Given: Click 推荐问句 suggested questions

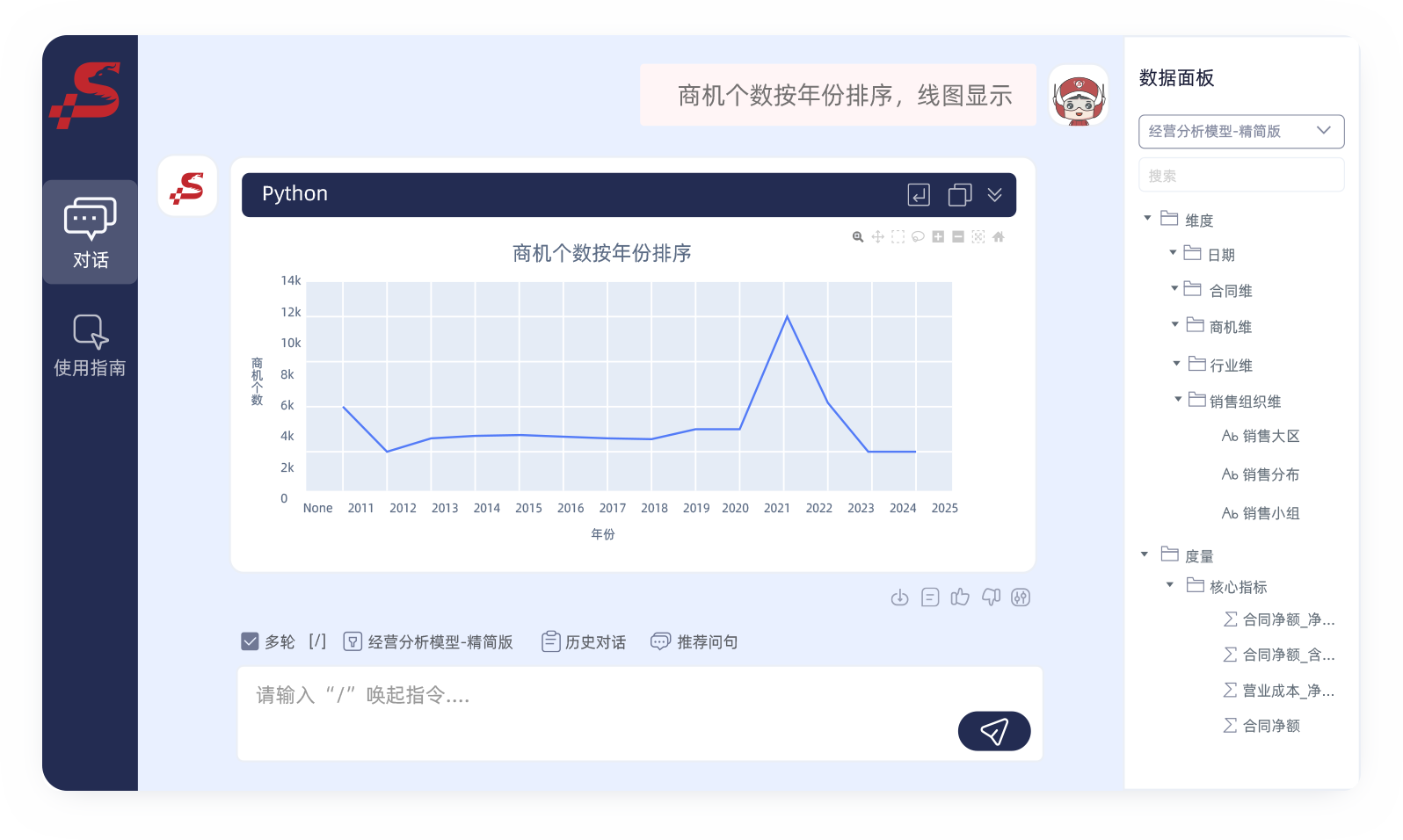Looking at the screenshot, I should (694, 642).
